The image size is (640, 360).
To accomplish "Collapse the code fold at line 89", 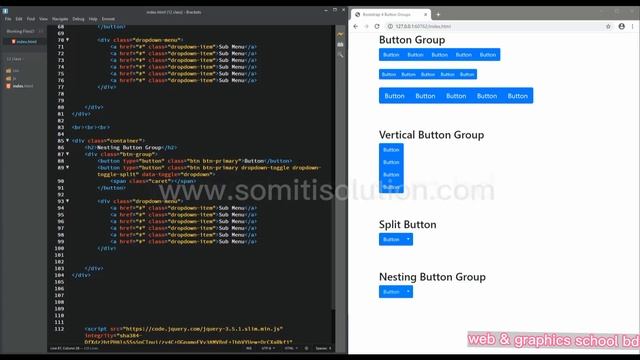I will pos(67,167).
